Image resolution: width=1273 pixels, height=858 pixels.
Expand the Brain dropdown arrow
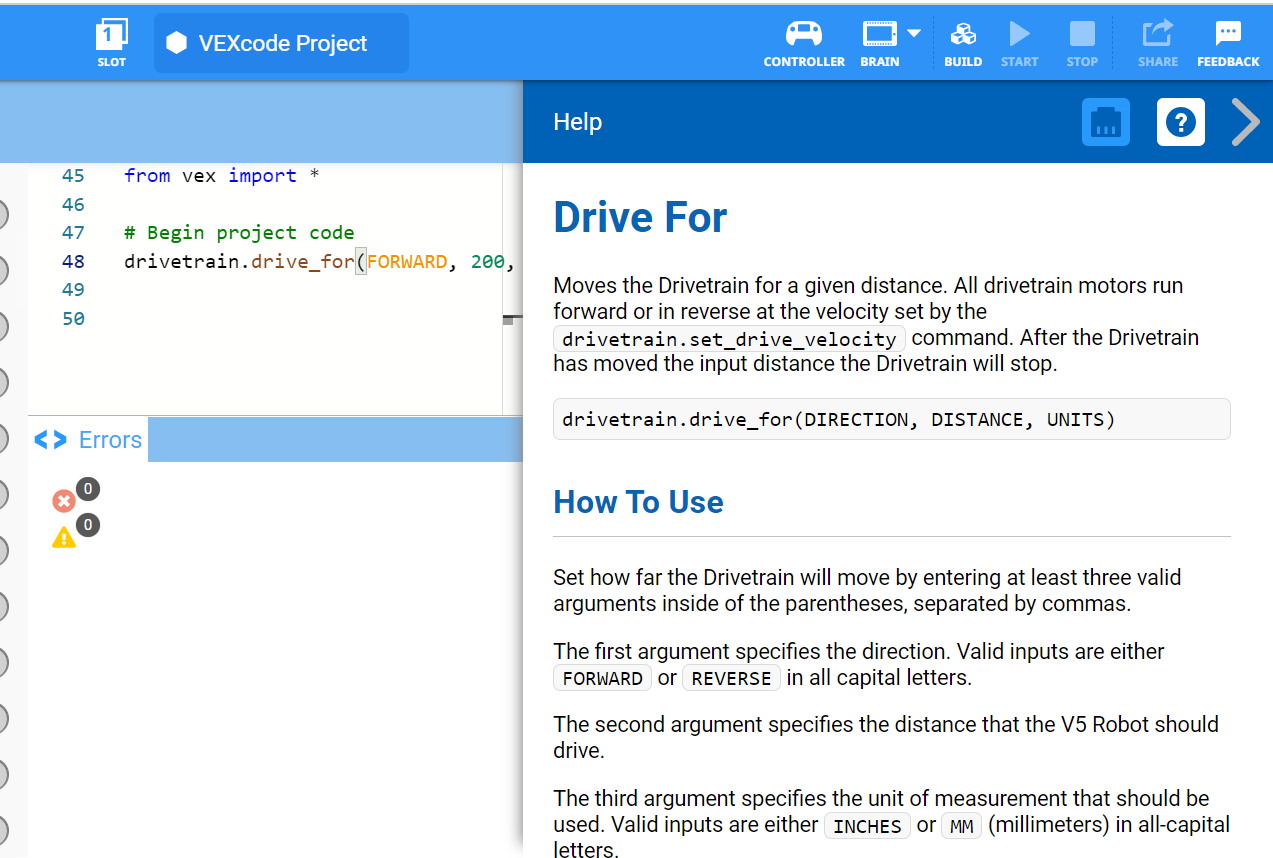[914, 33]
